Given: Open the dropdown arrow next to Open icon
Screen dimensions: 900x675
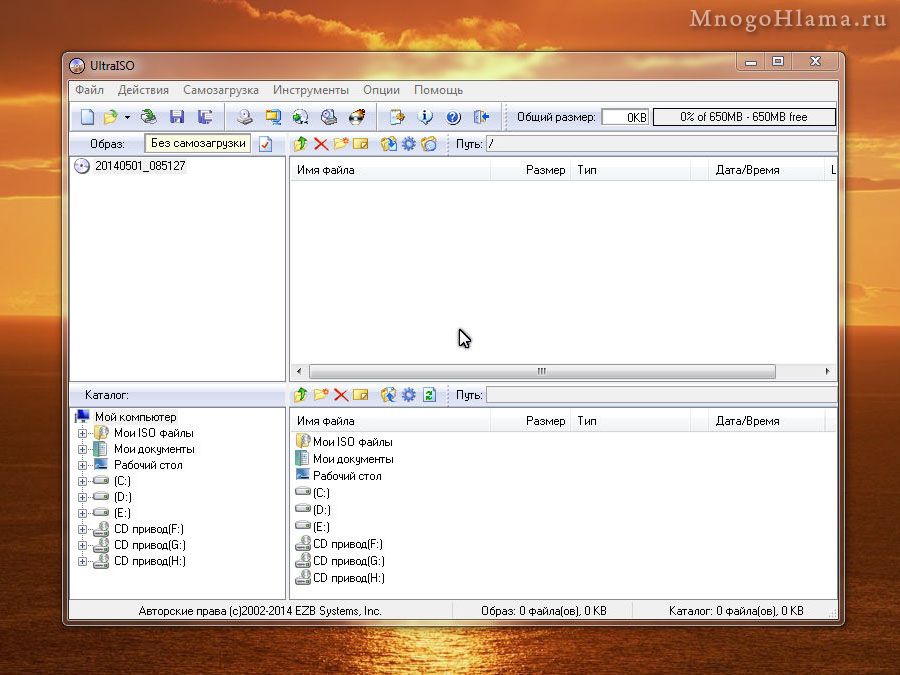Looking at the screenshot, I should (127, 117).
